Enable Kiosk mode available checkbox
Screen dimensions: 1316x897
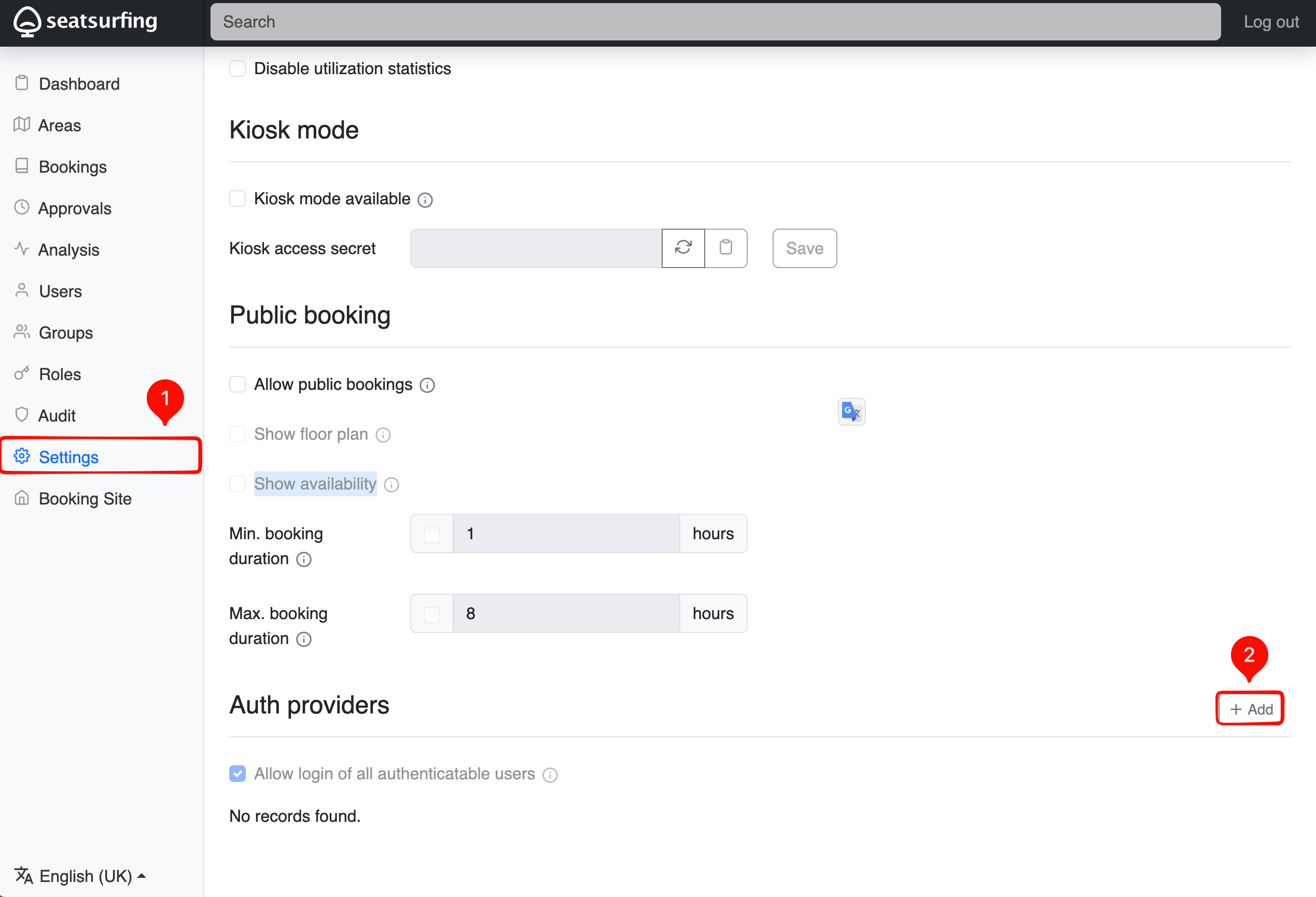pyautogui.click(x=237, y=199)
